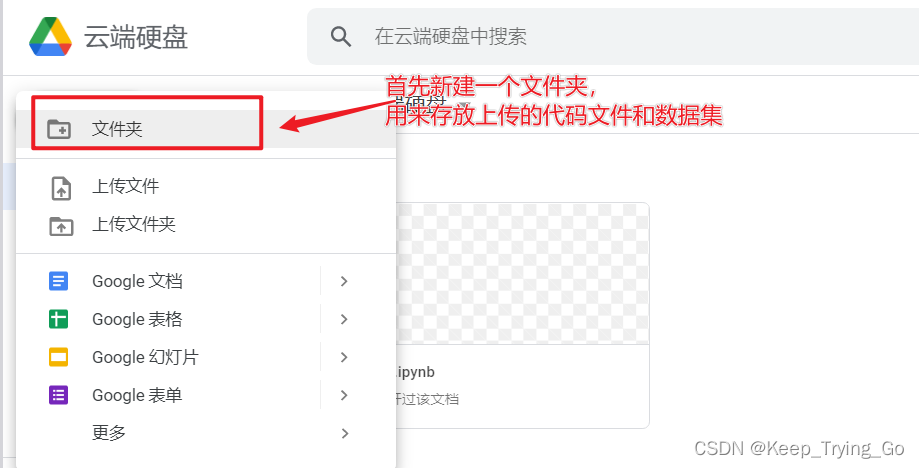Choose 上传文件夹 from the menu
Screen dimensions: 919x468
coord(206,225)
